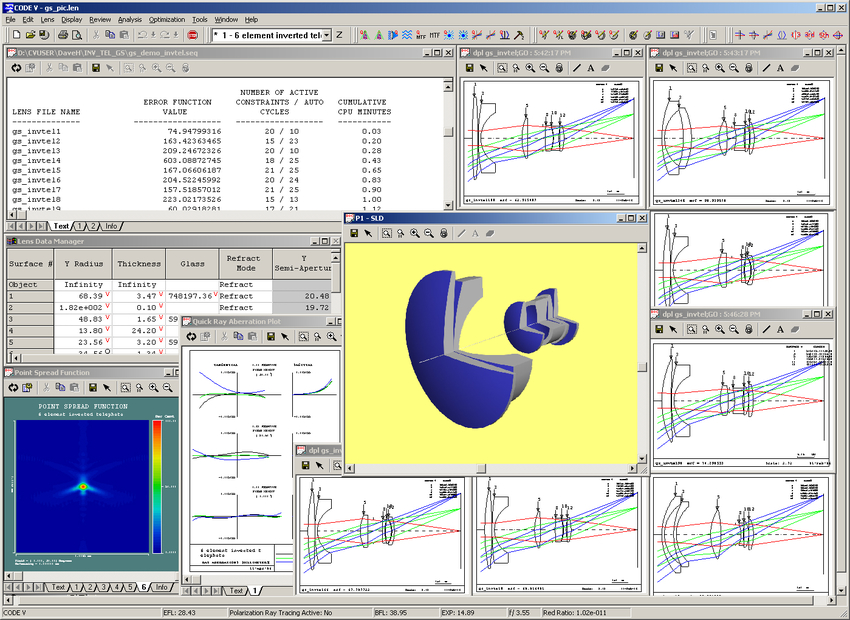
Task: Click the Y Radius column header
Action: [83, 264]
